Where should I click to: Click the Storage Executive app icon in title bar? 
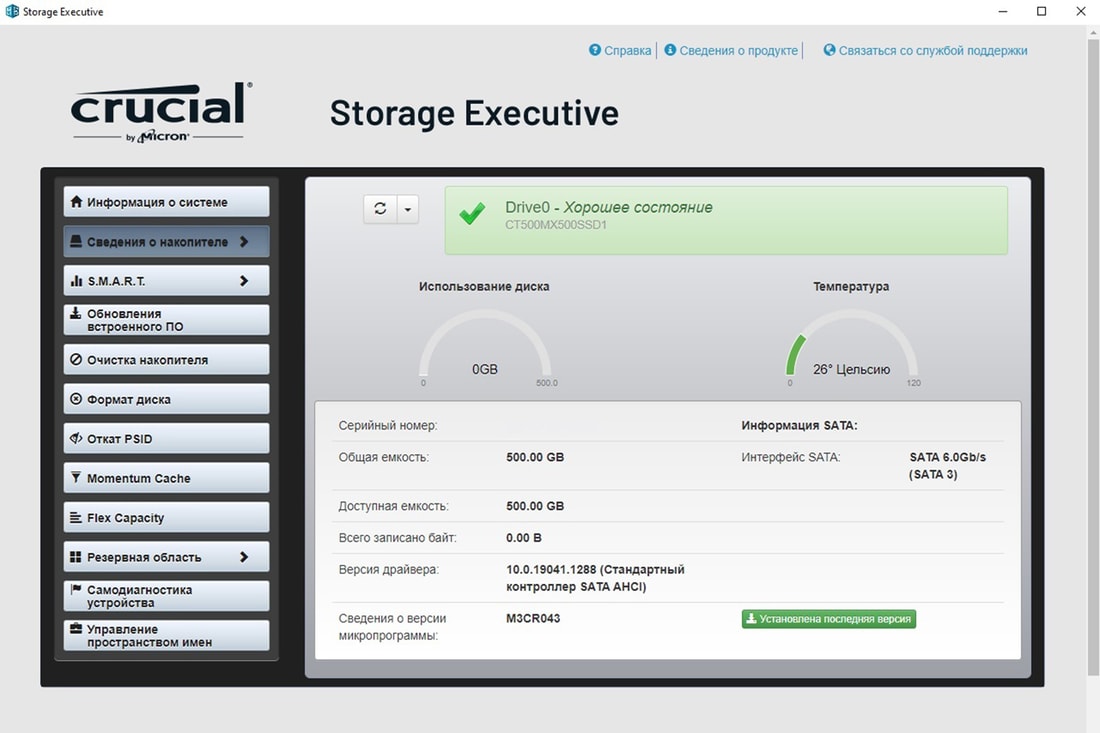coord(12,11)
